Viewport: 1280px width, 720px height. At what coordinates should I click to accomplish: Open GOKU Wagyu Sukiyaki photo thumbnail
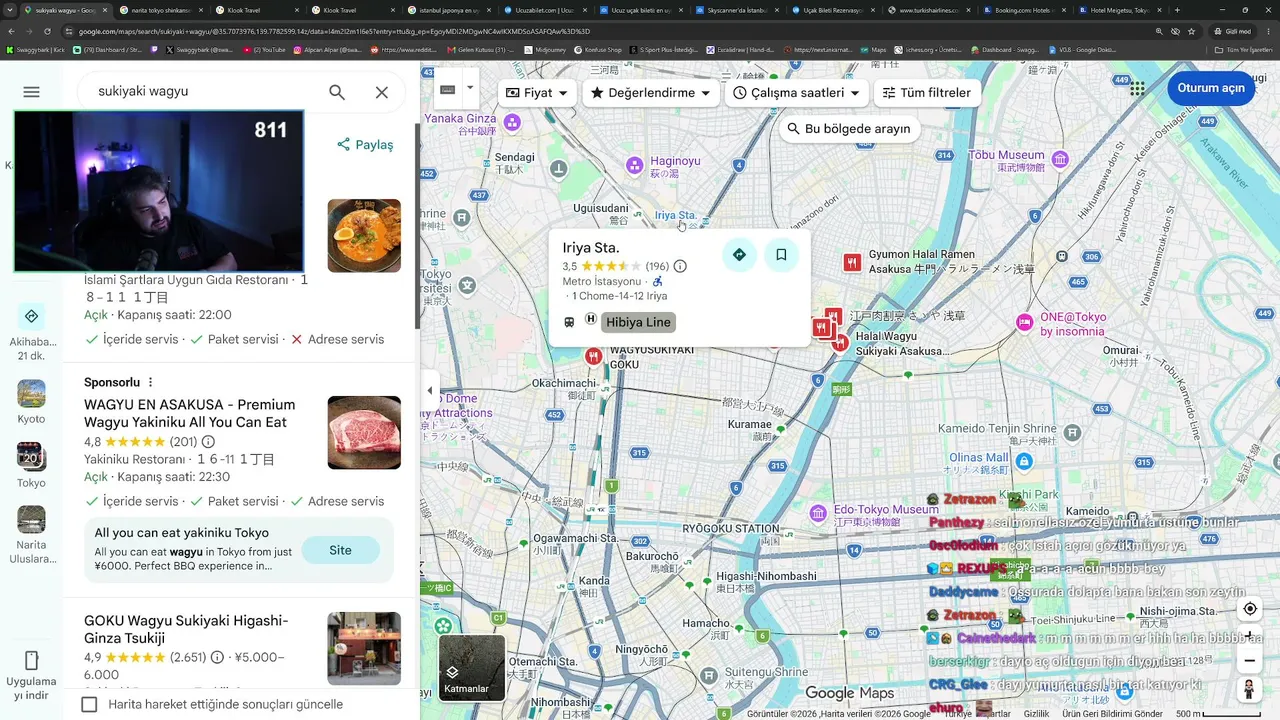coord(364,649)
